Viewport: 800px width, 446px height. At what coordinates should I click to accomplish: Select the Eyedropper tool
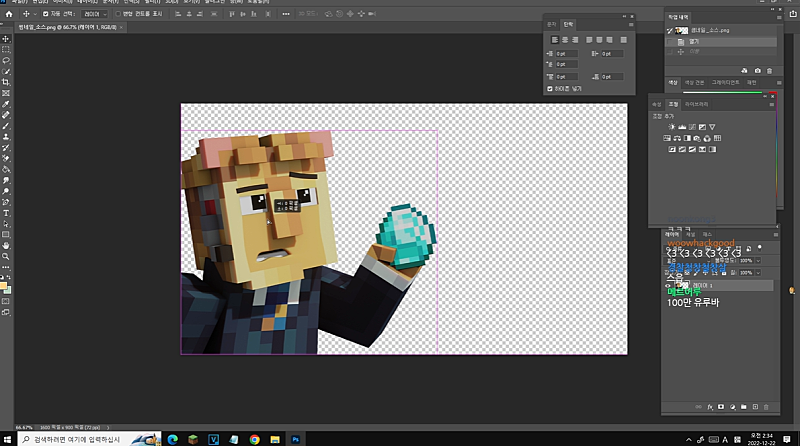[x=6, y=103]
